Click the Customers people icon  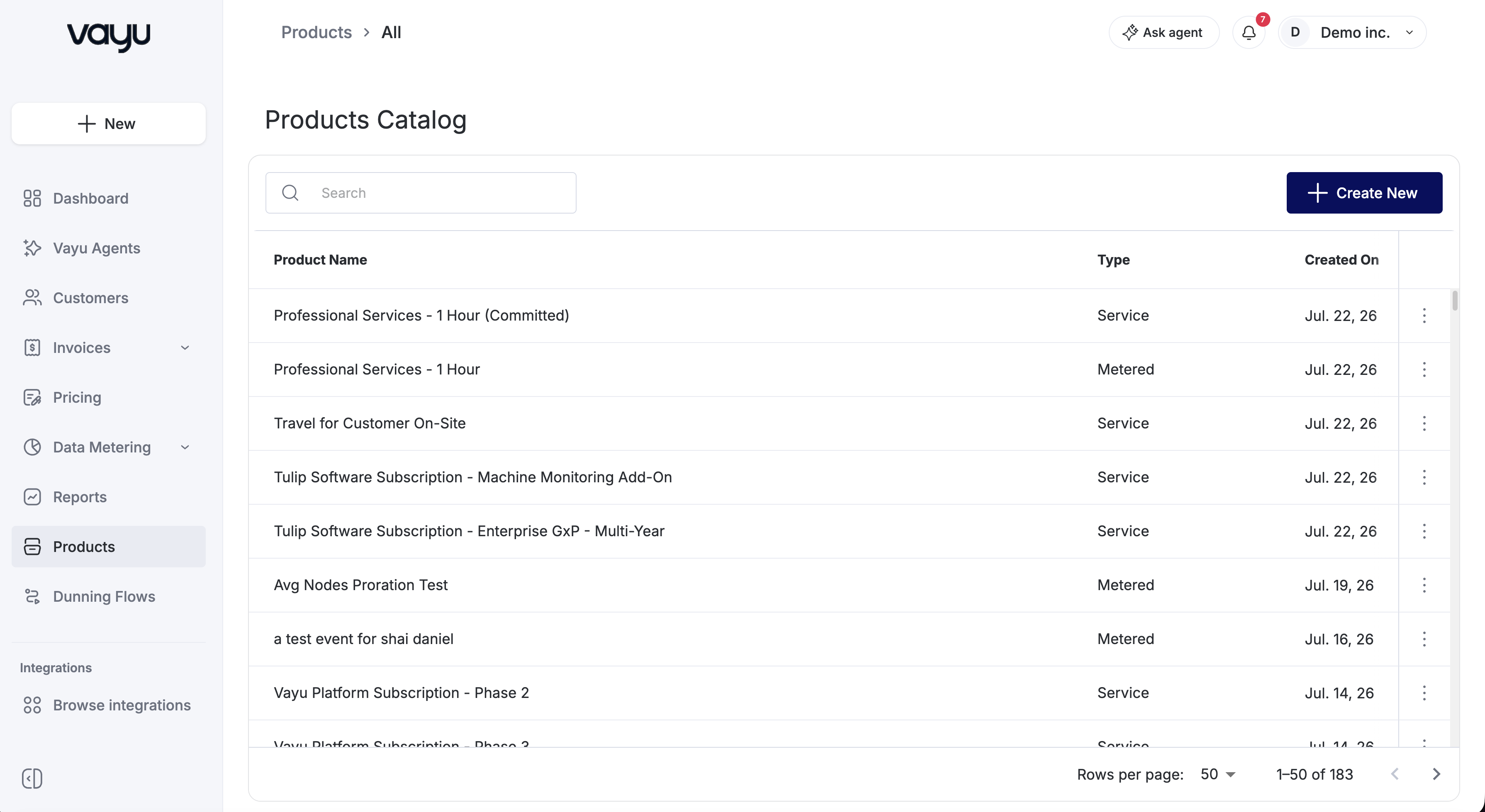point(32,298)
